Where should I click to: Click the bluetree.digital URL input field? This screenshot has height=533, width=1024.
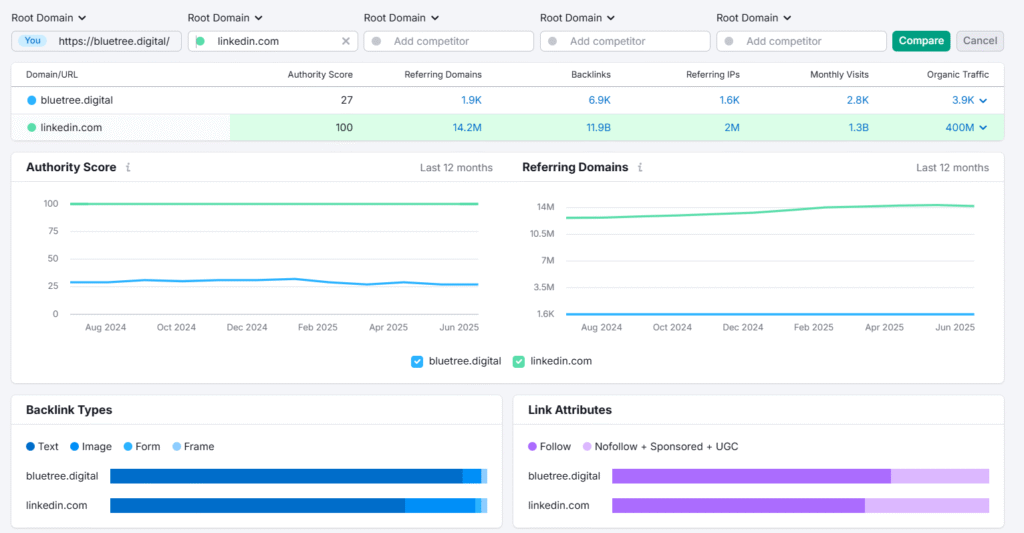96,41
